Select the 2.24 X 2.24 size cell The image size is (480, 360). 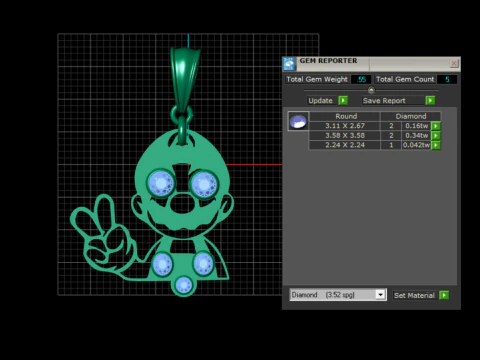coord(345,145)
